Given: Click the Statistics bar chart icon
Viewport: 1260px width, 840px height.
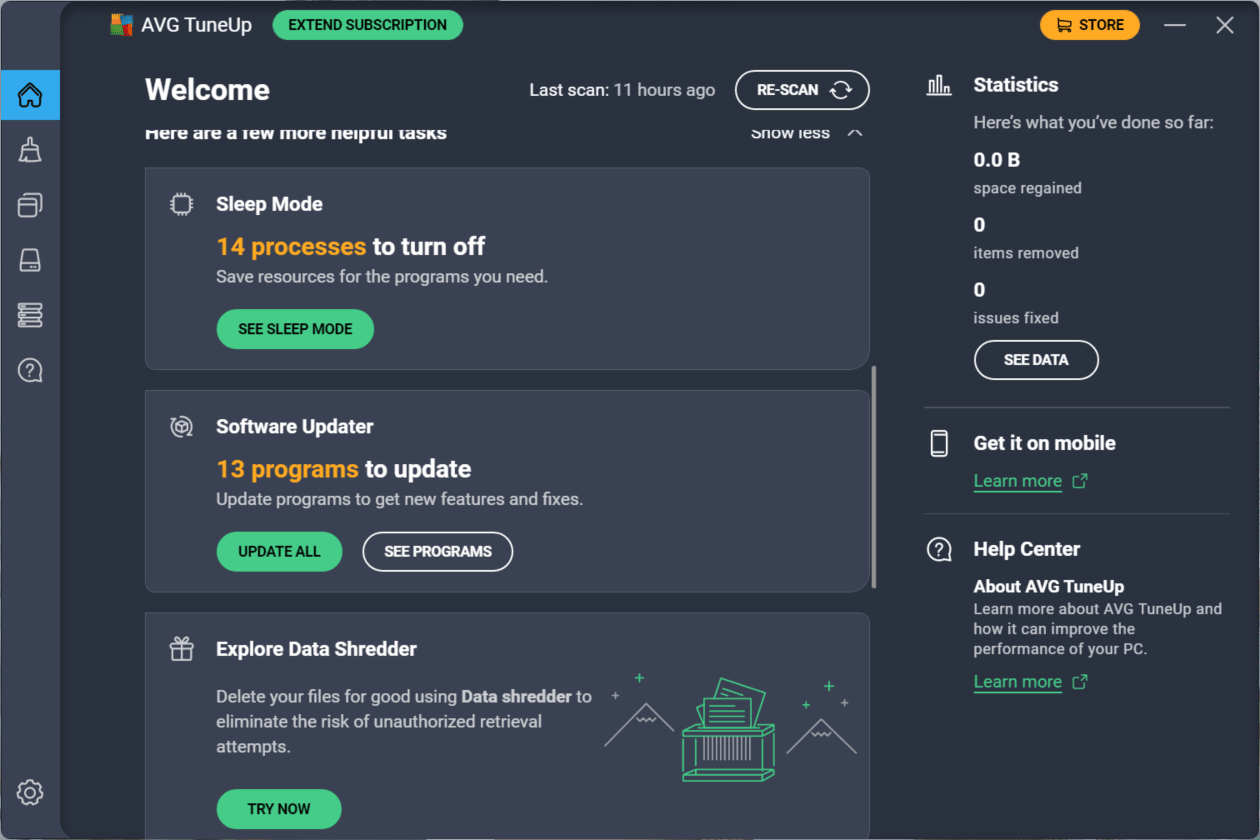Looking at the screenshot, I should [939, 86].
